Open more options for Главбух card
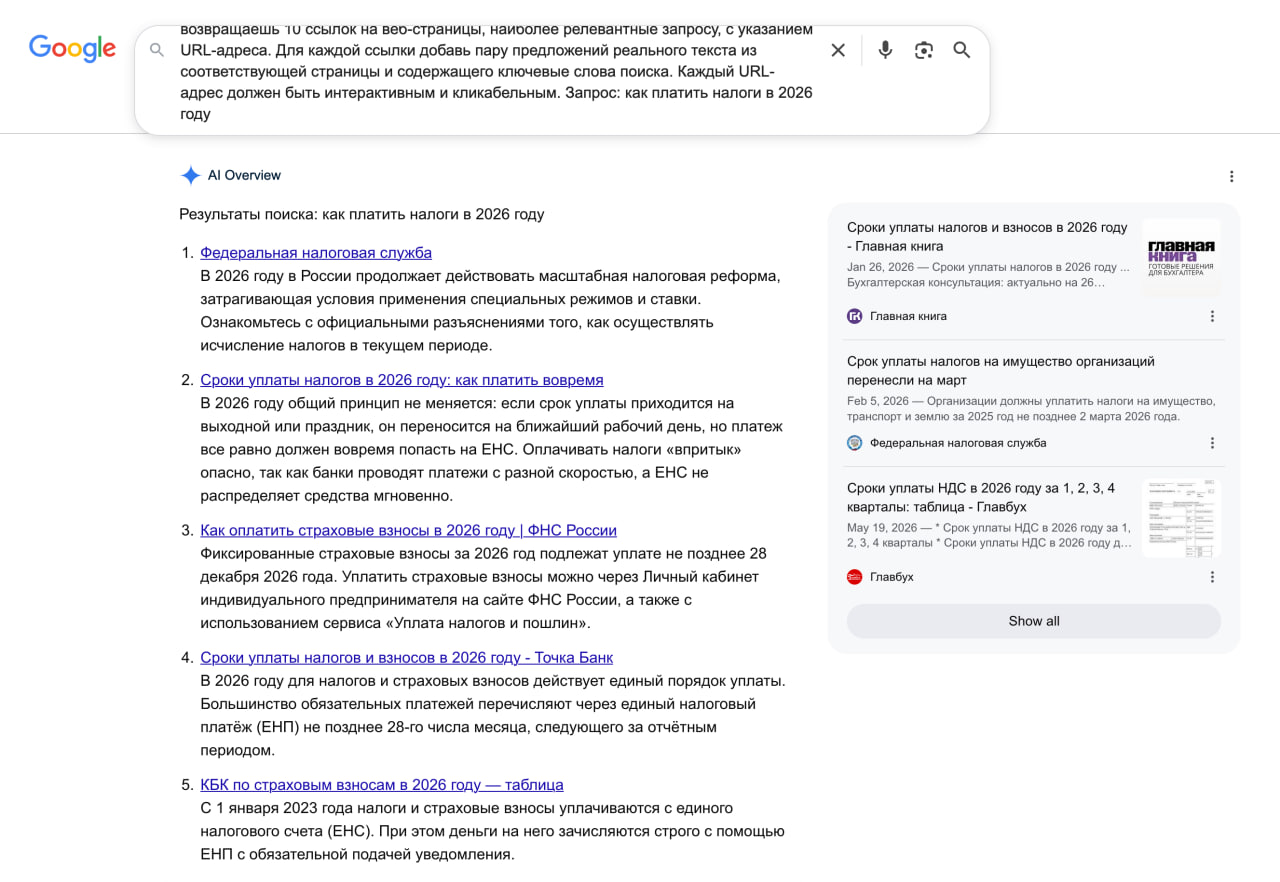This screenshot has height=882, width=1280. 1212,577
